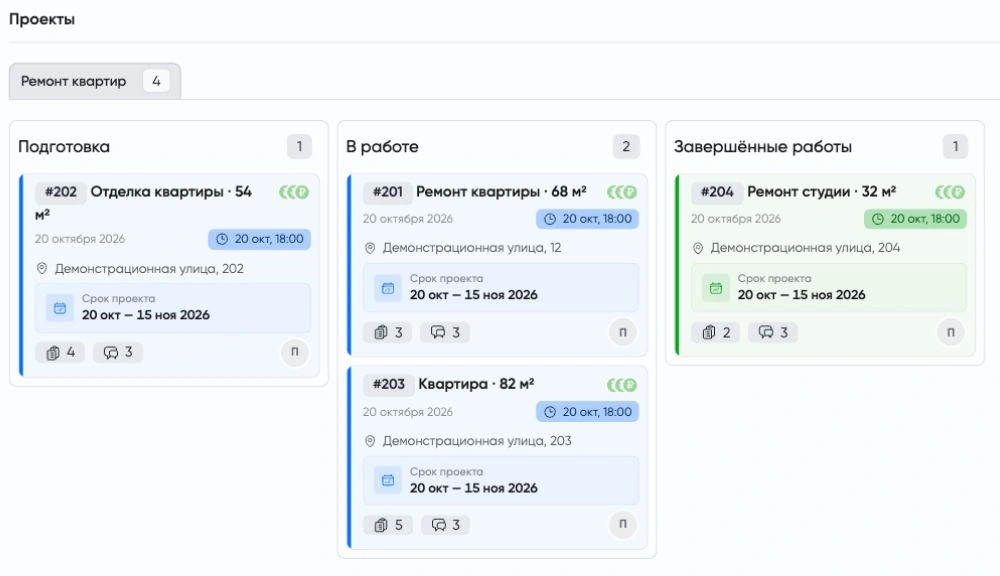Click the green calendar icon in card #204
Screen dimensions: 1000x576
(x=716, y=288)
